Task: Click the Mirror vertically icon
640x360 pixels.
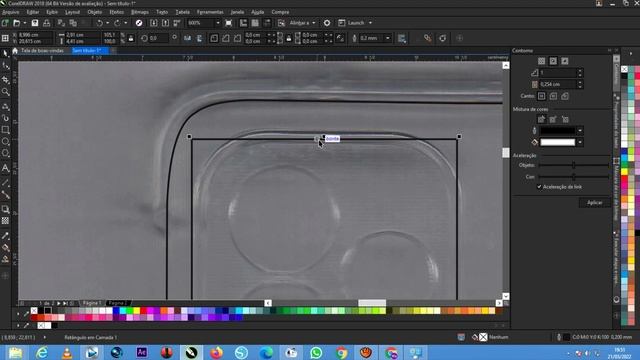Action: pyautogui.click(x=199, y=38)
